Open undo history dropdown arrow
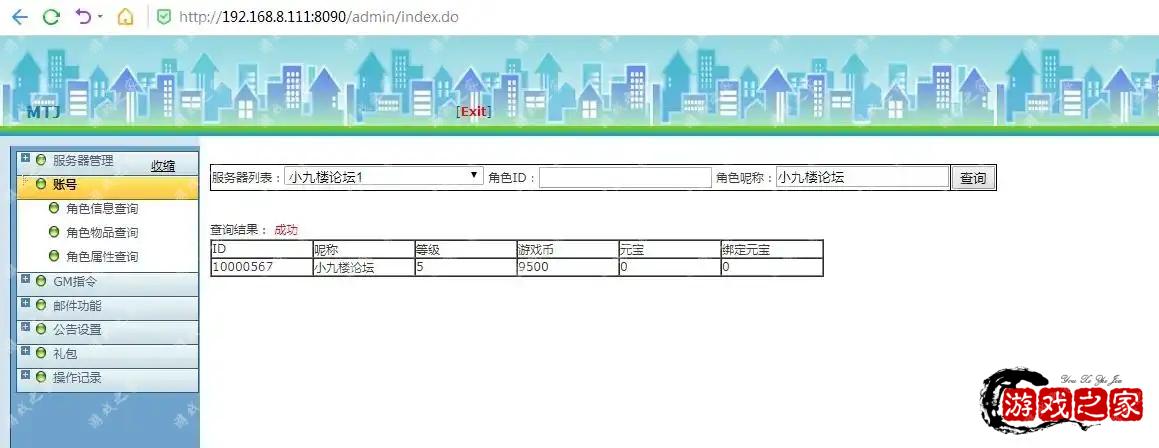The width and height of the screenshot is (1159, 448). [x=100, y=18]
